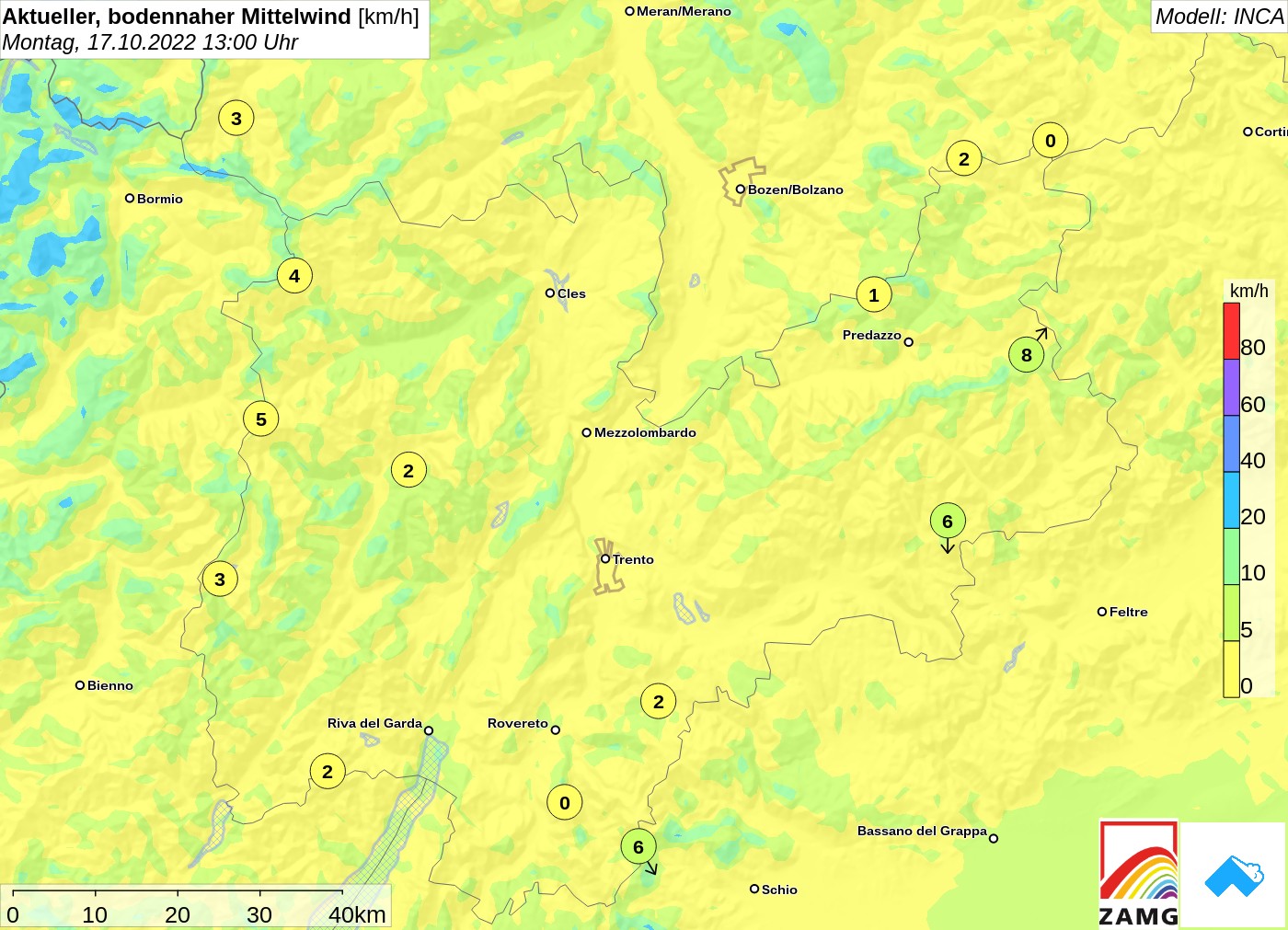This screenshot has width=1288, height=930.
Task: Select station 3 north of Bienno
Action: tap(220, 579)
